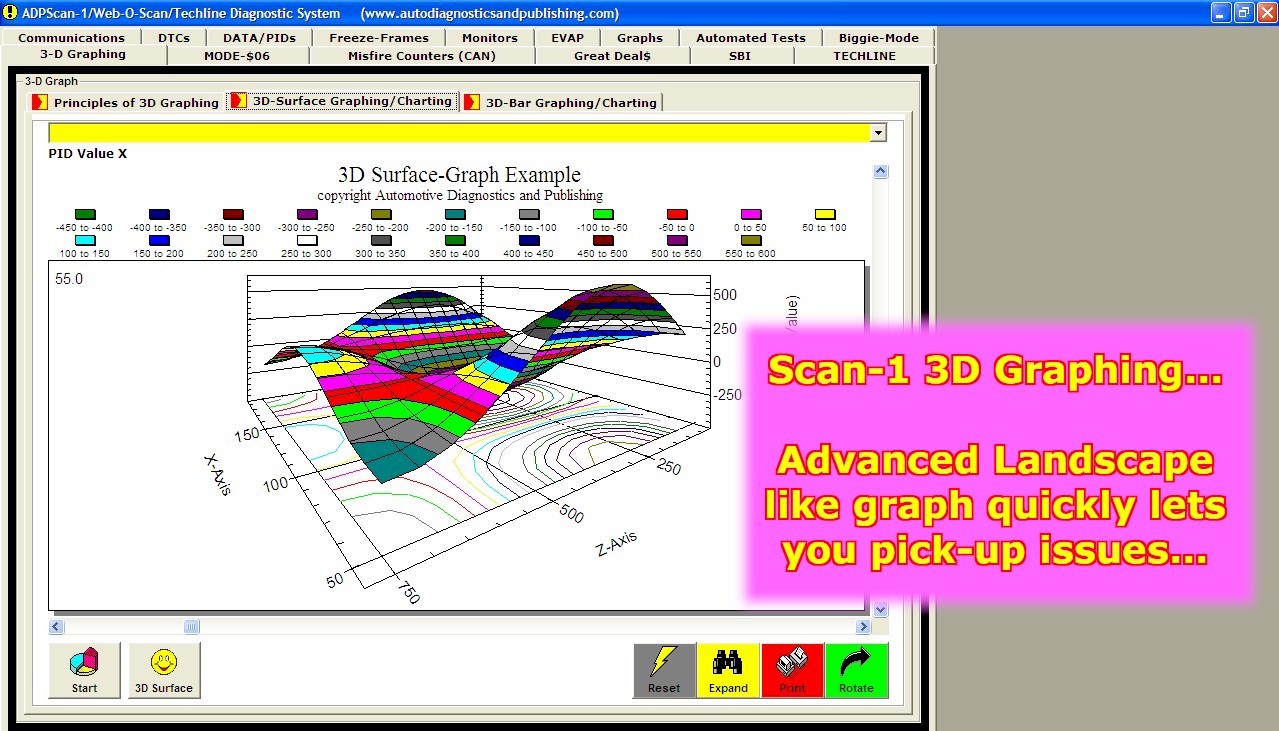The height and width of the screenshot is (731, 1279).
Task: Switch to the MODE-$06 tab
Action: [x=237, y=56]
